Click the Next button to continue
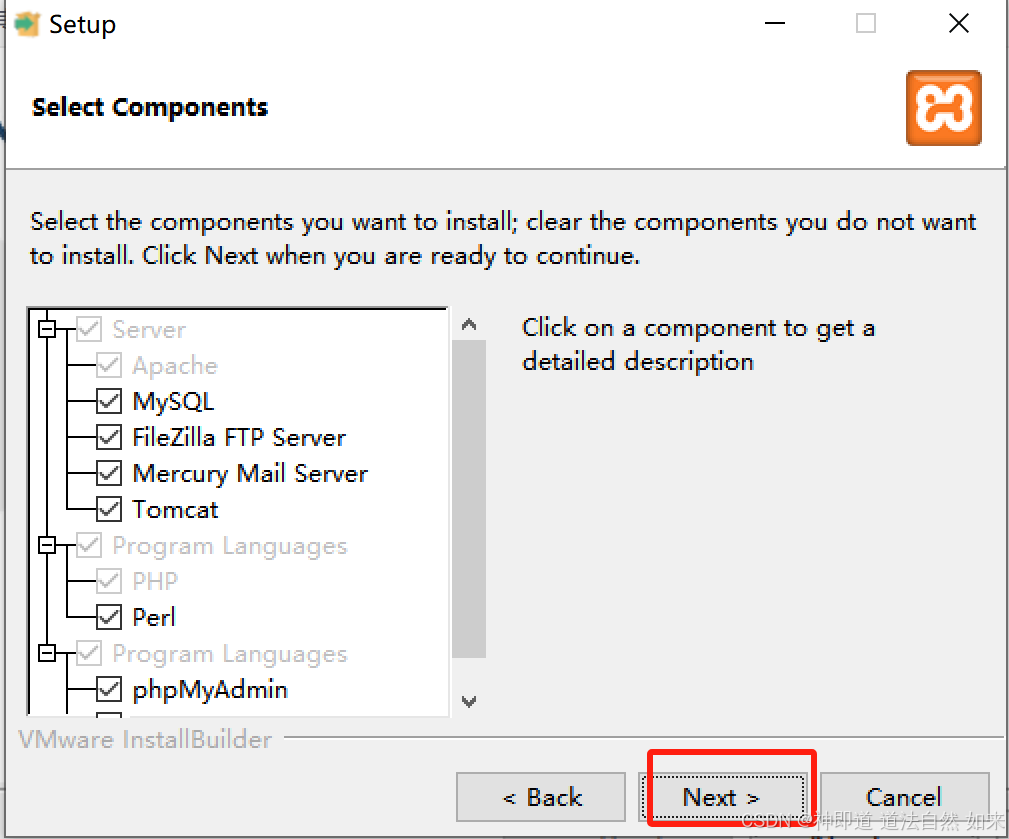Screen dimensions: 1009x839 point(723,797)
